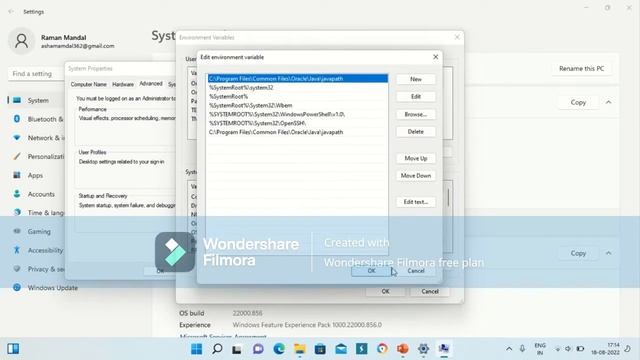
Task: Collapse the section beside upper Copy button
Action: 609,102
